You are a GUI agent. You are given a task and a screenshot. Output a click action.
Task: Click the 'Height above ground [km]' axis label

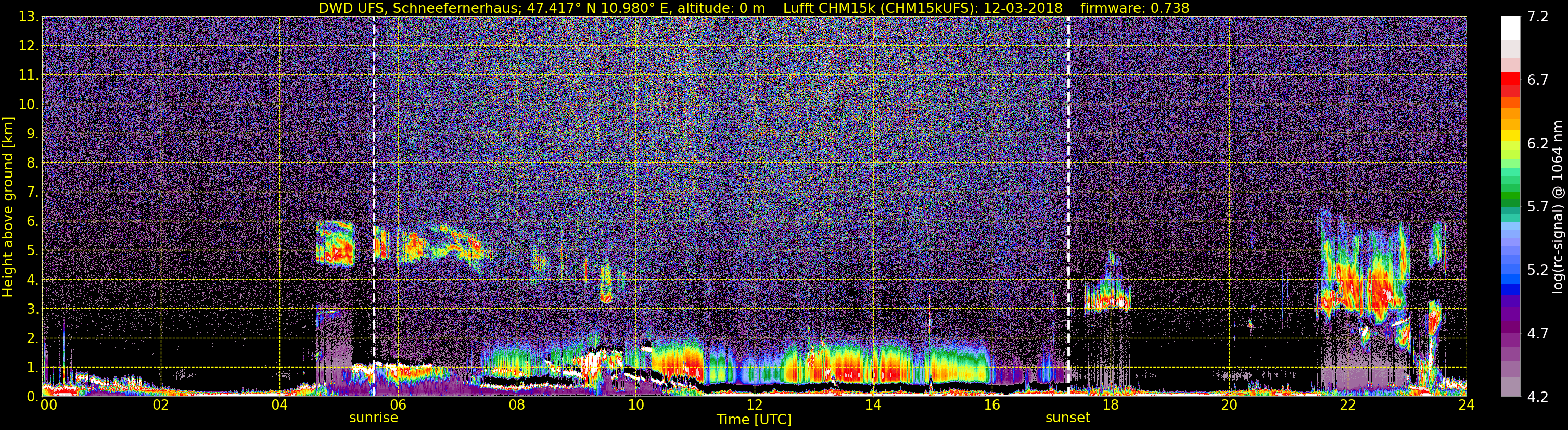tap(8, 207)
